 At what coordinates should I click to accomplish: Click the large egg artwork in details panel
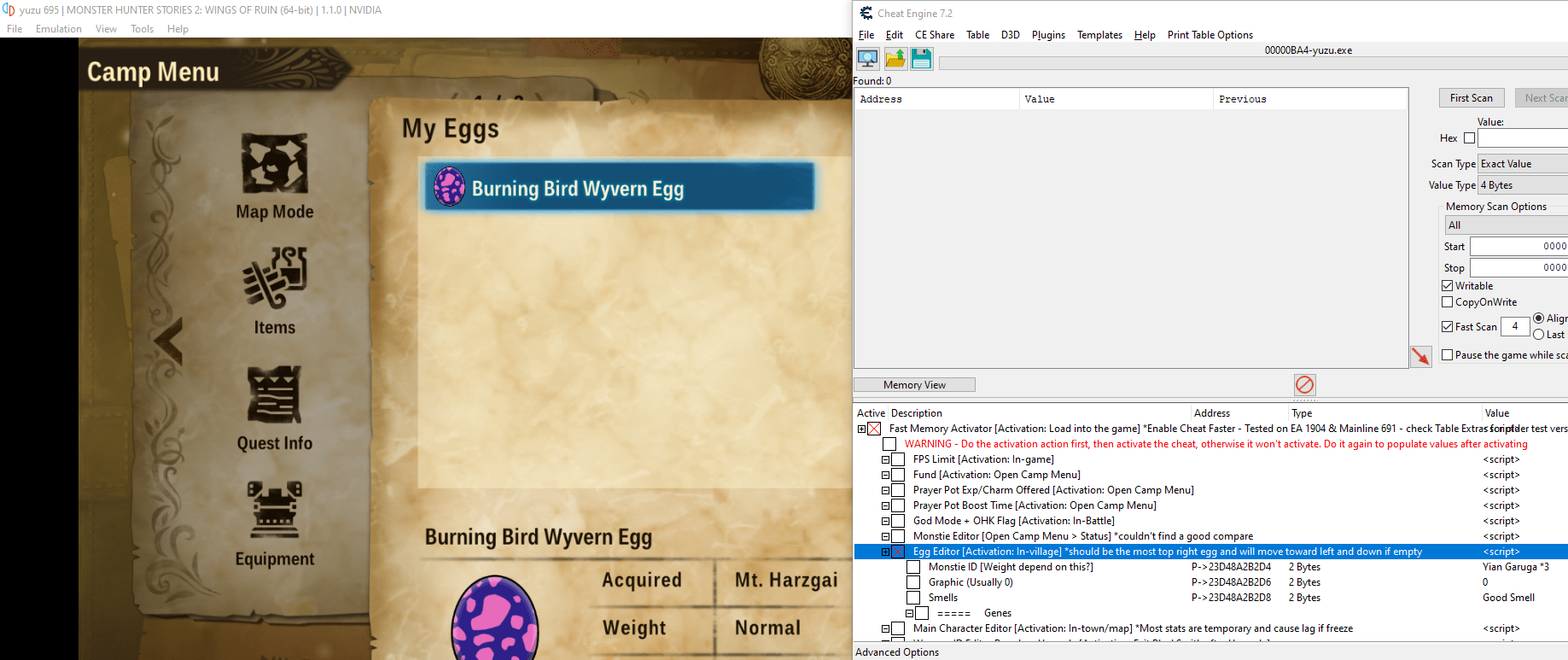coord(494,618)
